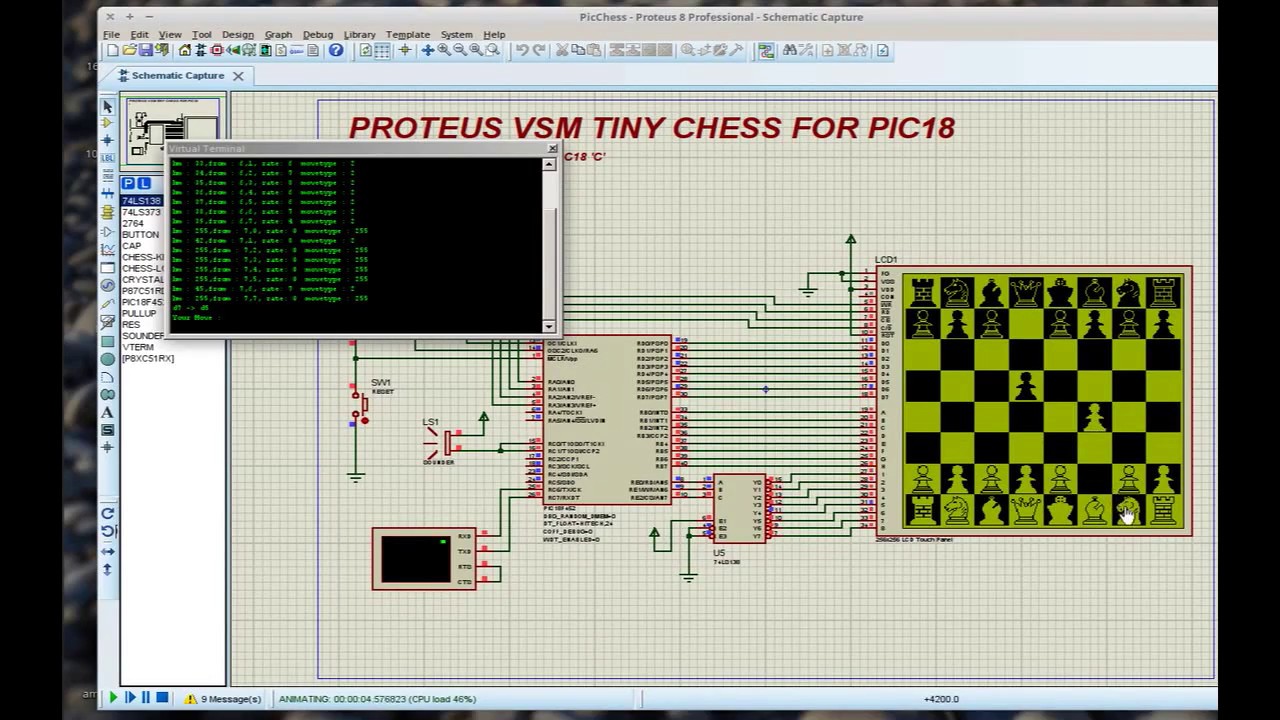Open the Template menu

click(x=407, y=34)
